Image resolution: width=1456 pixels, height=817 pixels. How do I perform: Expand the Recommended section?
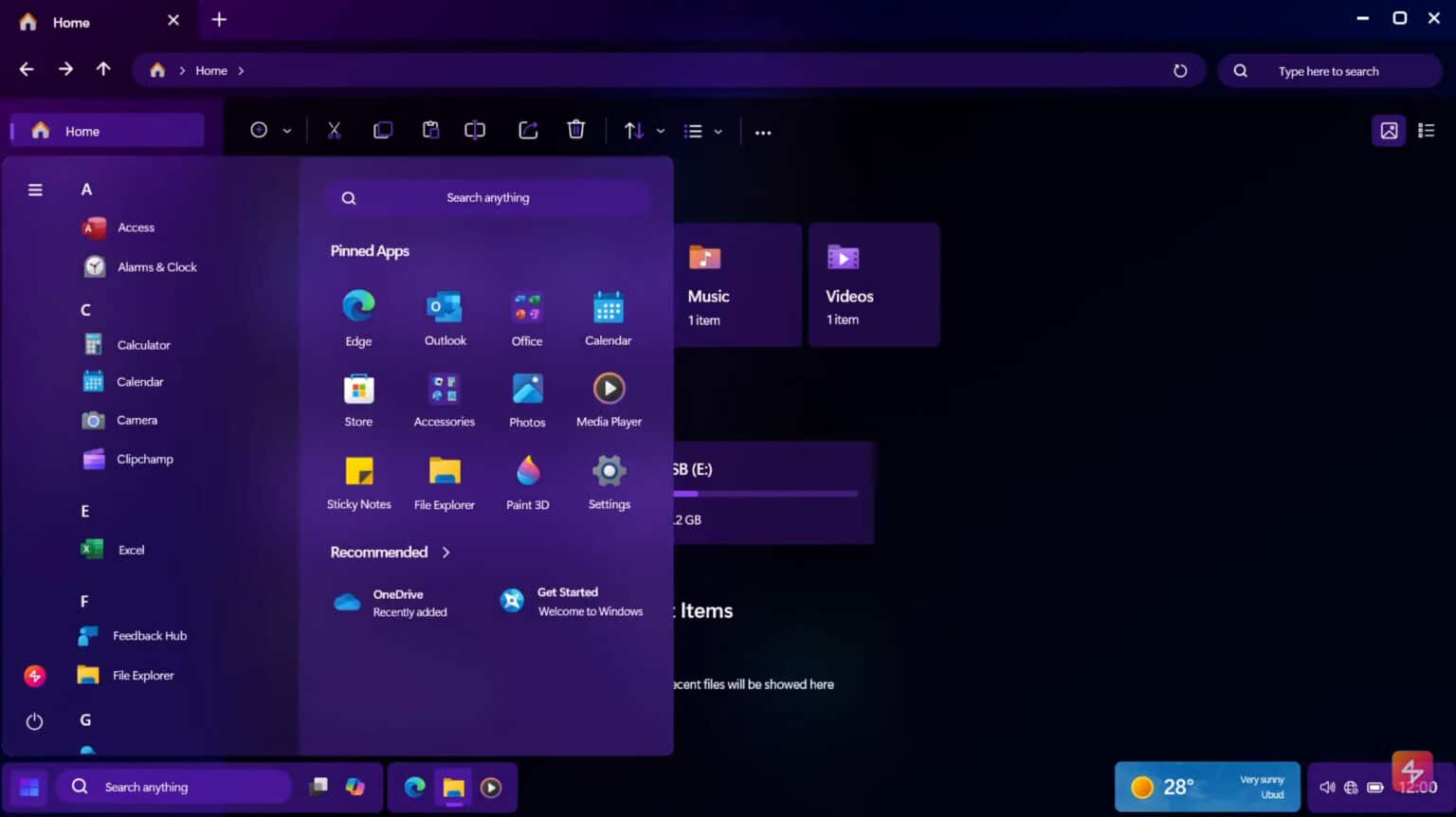coord(446,552)
